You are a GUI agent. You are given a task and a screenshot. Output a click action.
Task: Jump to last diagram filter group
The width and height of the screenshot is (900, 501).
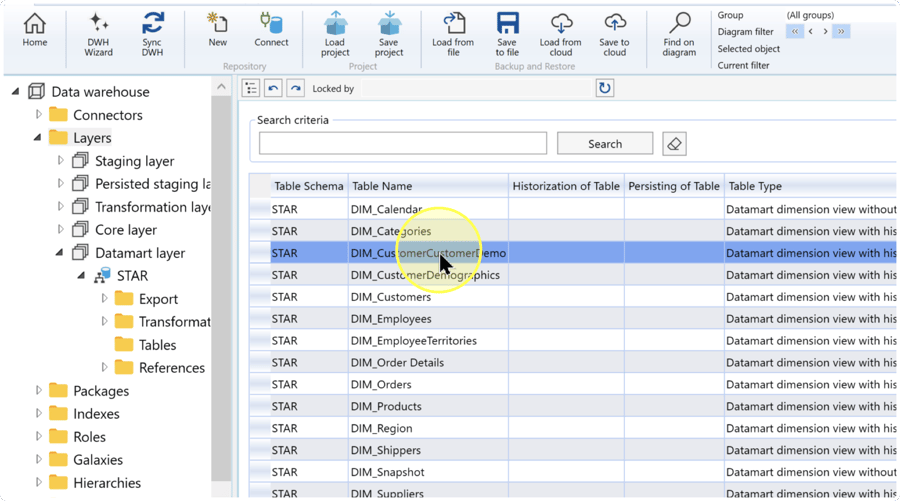841,32
